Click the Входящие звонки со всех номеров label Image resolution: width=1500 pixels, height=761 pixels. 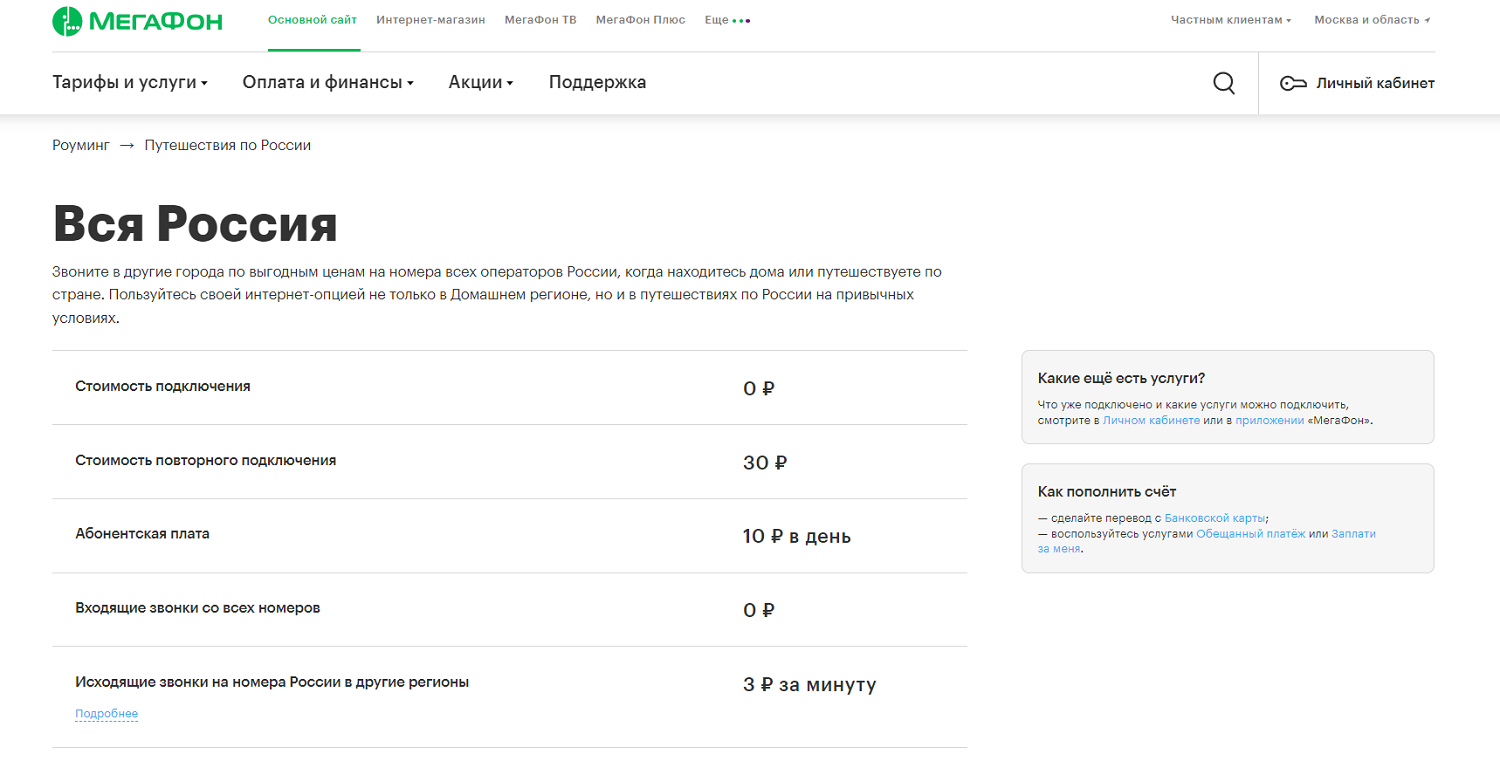(198, 608)
